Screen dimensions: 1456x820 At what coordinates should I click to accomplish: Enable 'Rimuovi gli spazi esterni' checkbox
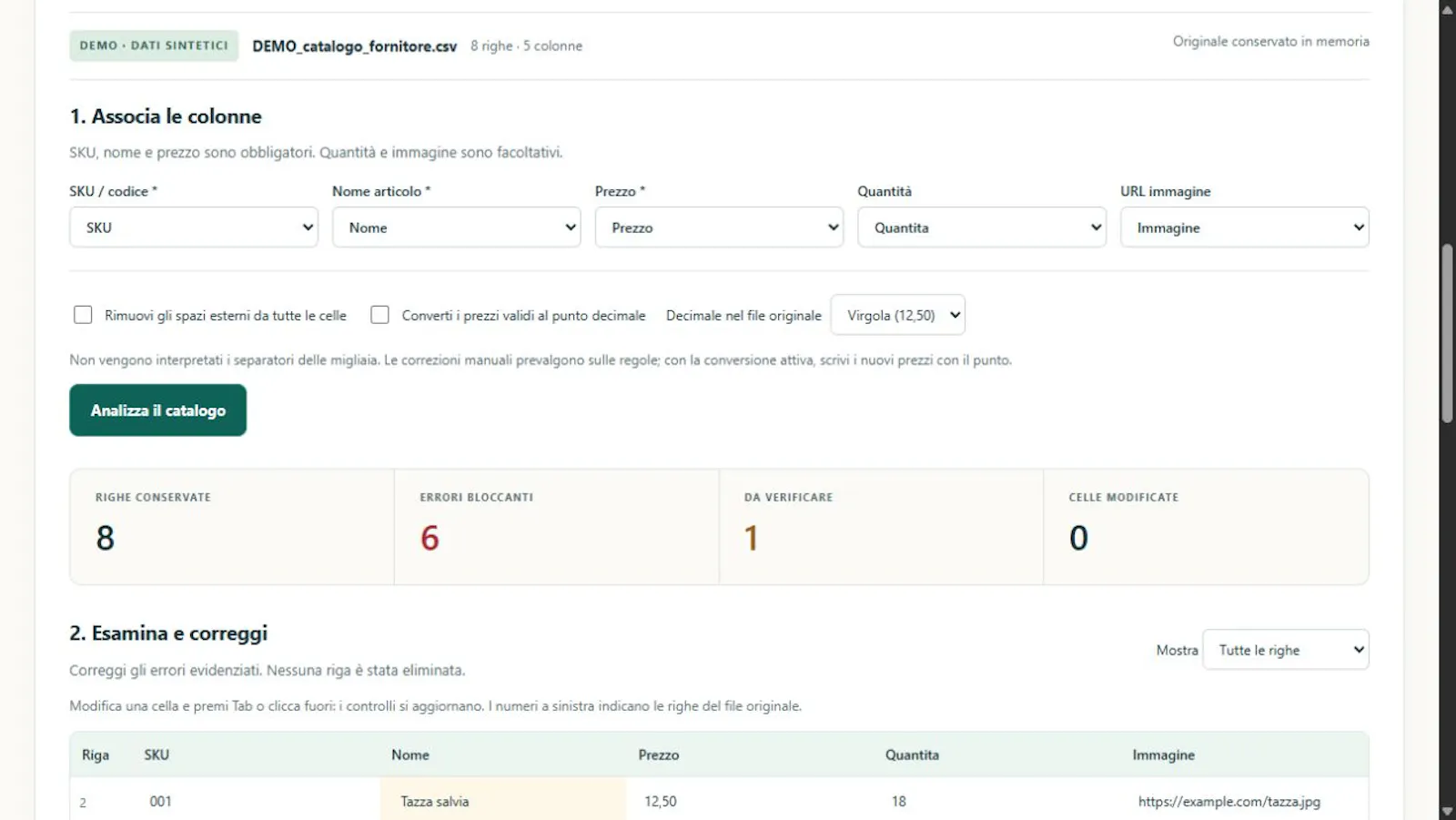83,315
